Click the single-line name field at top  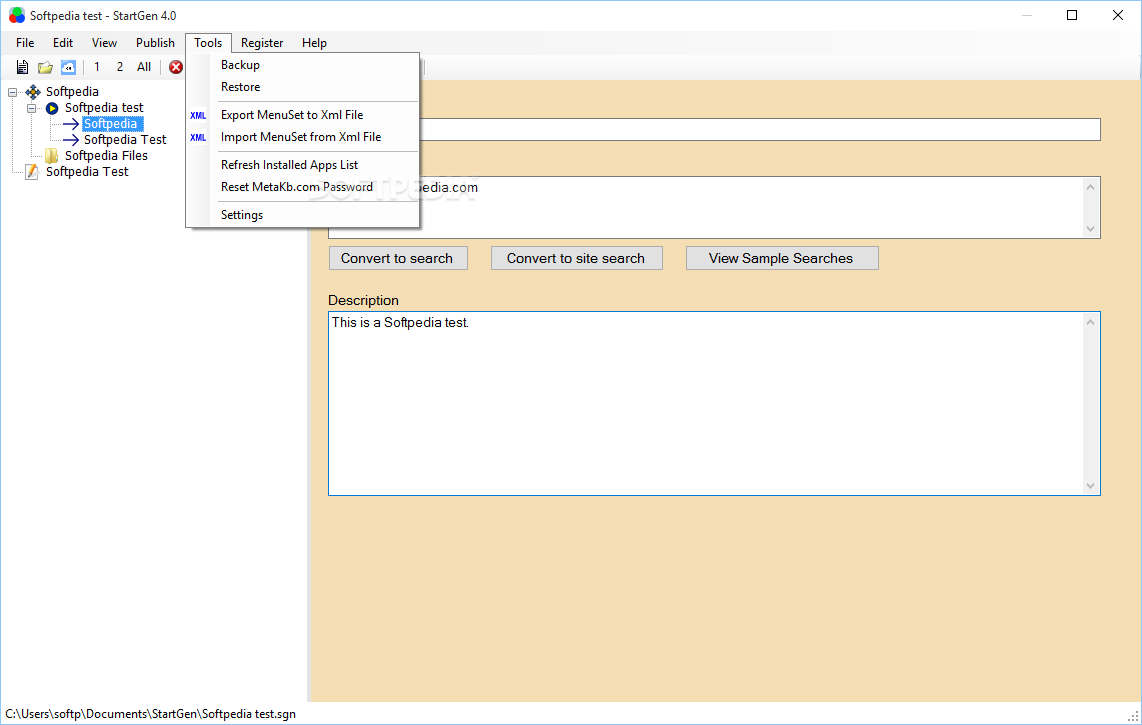tap(760, 130)
